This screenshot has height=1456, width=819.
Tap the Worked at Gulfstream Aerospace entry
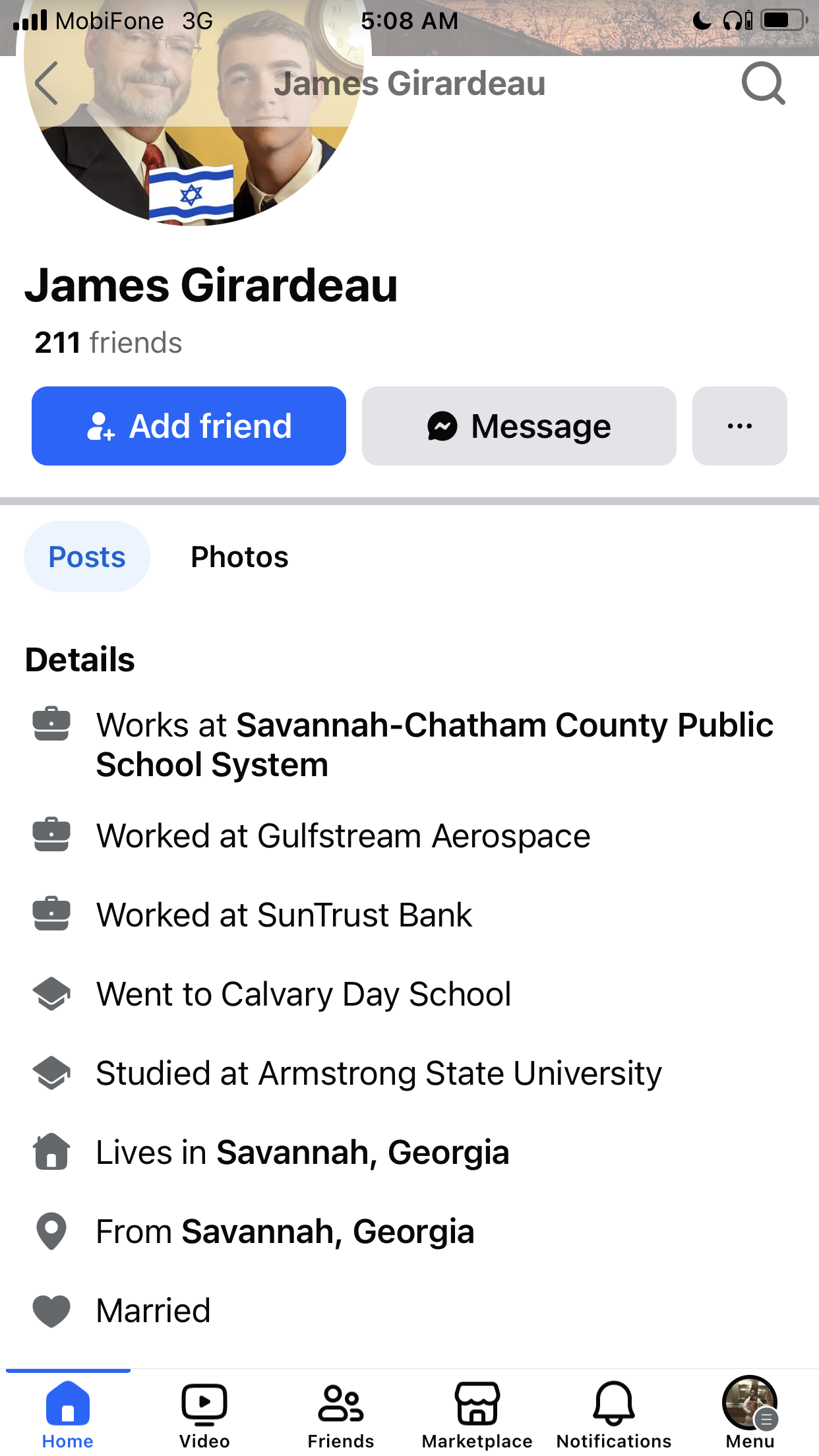343,836
